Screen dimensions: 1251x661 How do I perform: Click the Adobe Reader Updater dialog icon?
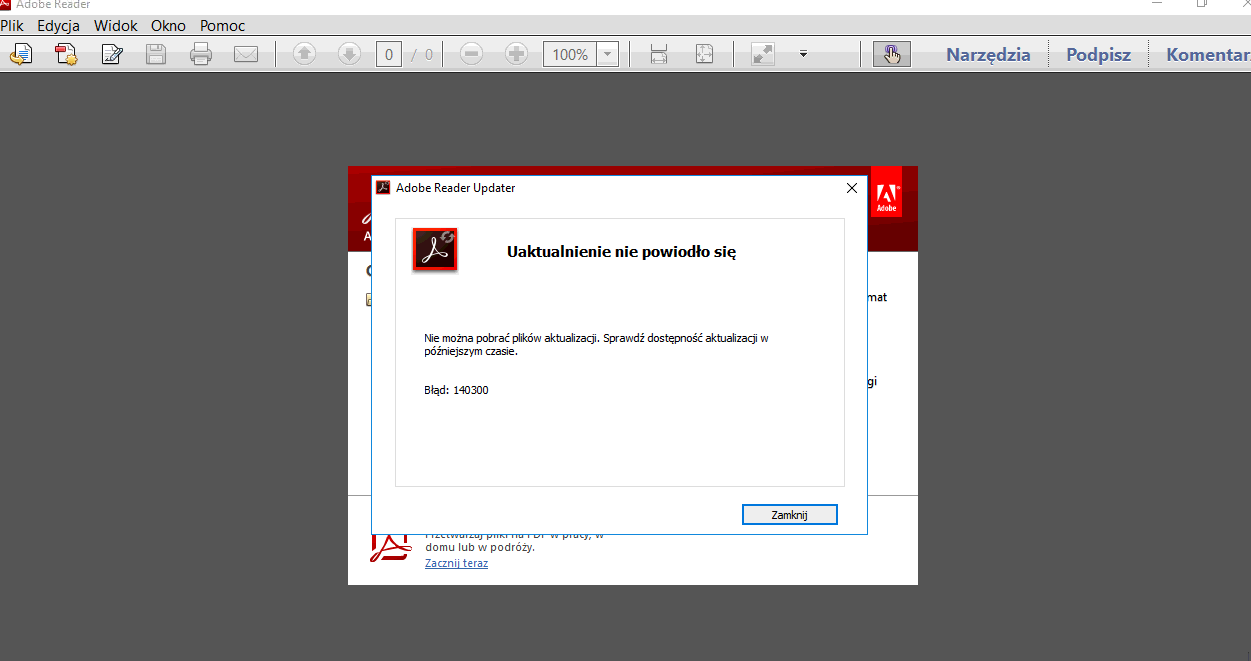(435, 248)
